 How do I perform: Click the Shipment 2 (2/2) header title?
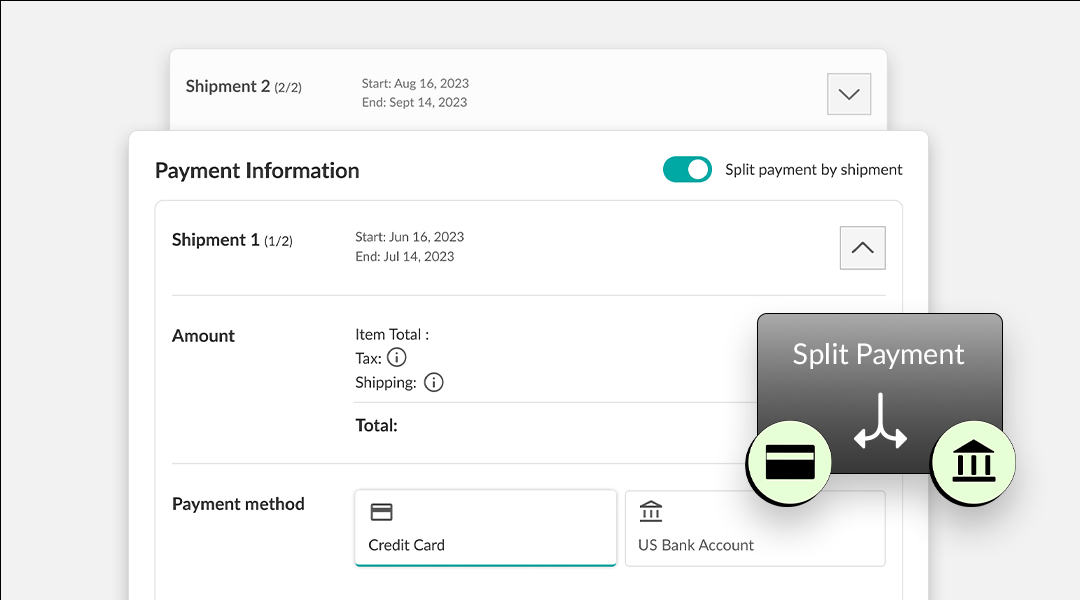(x=244, y=86)
